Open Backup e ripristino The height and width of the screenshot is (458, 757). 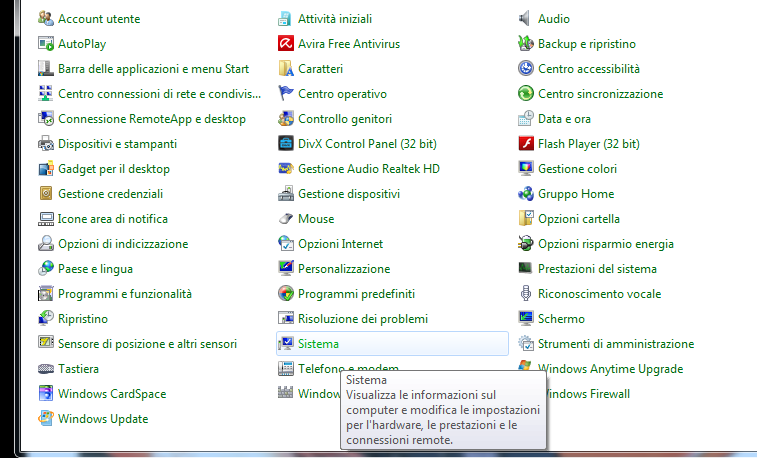point(586,44)
